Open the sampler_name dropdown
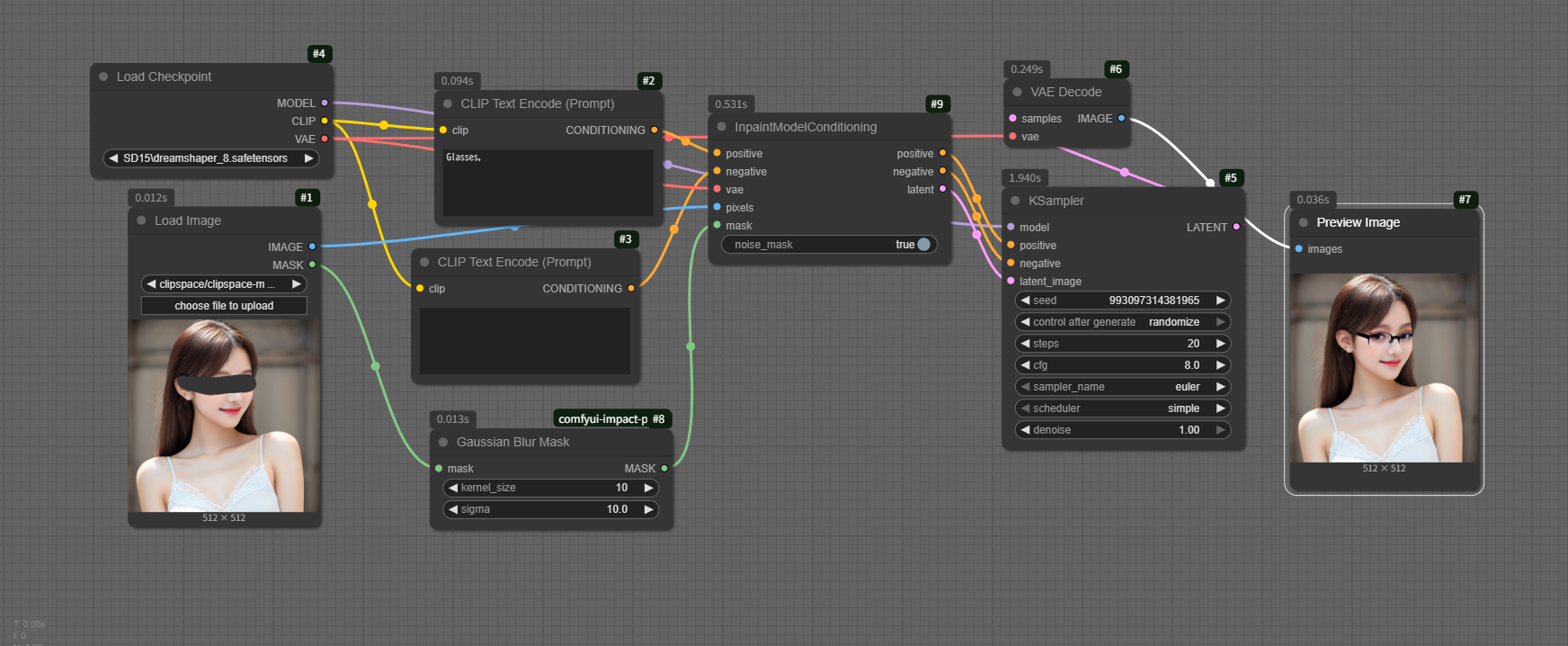 (1122, 387)
